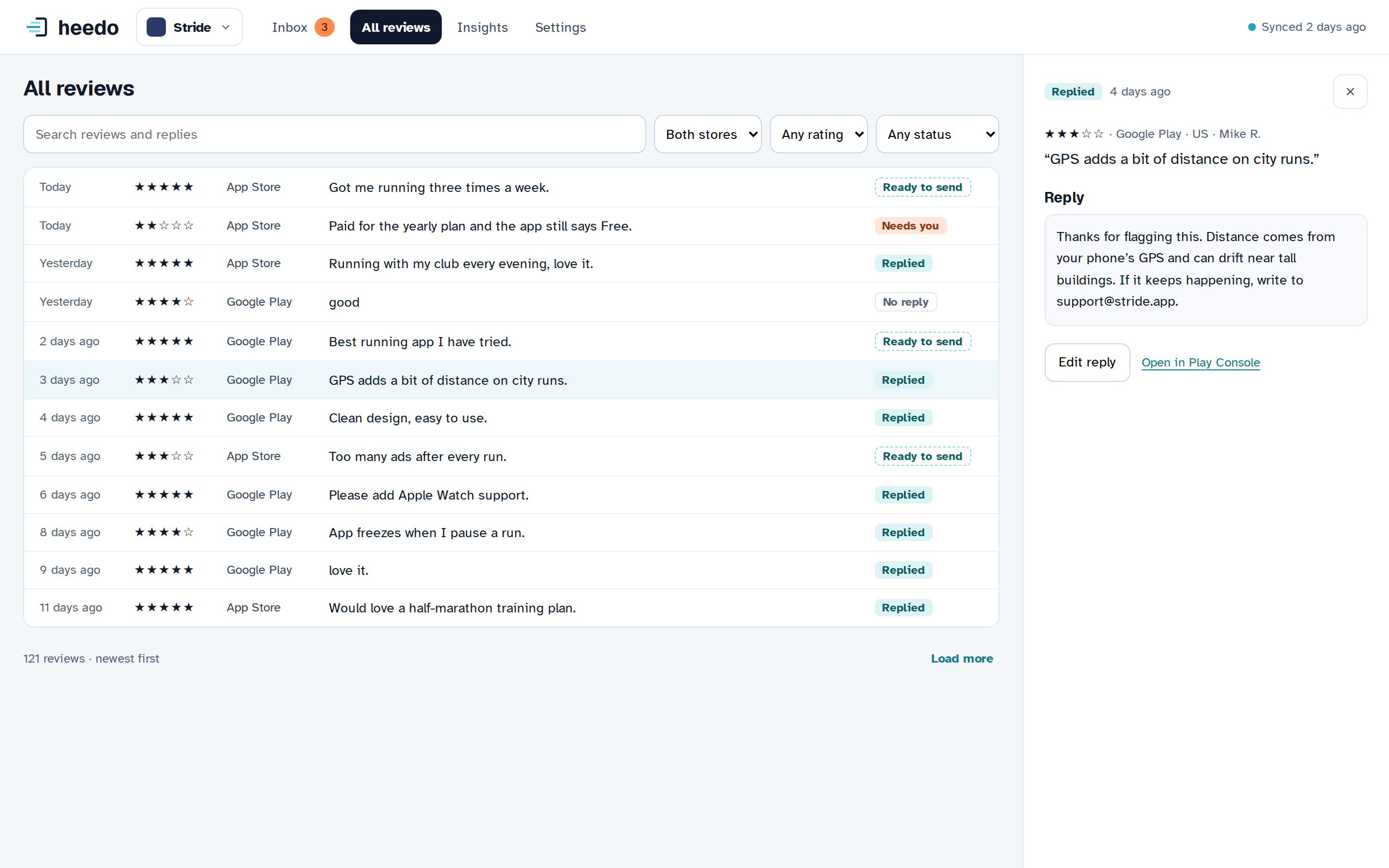The image size is (1389, 868).
Task: Click the three-star rating in detail panel
Action: point(1074,134)
